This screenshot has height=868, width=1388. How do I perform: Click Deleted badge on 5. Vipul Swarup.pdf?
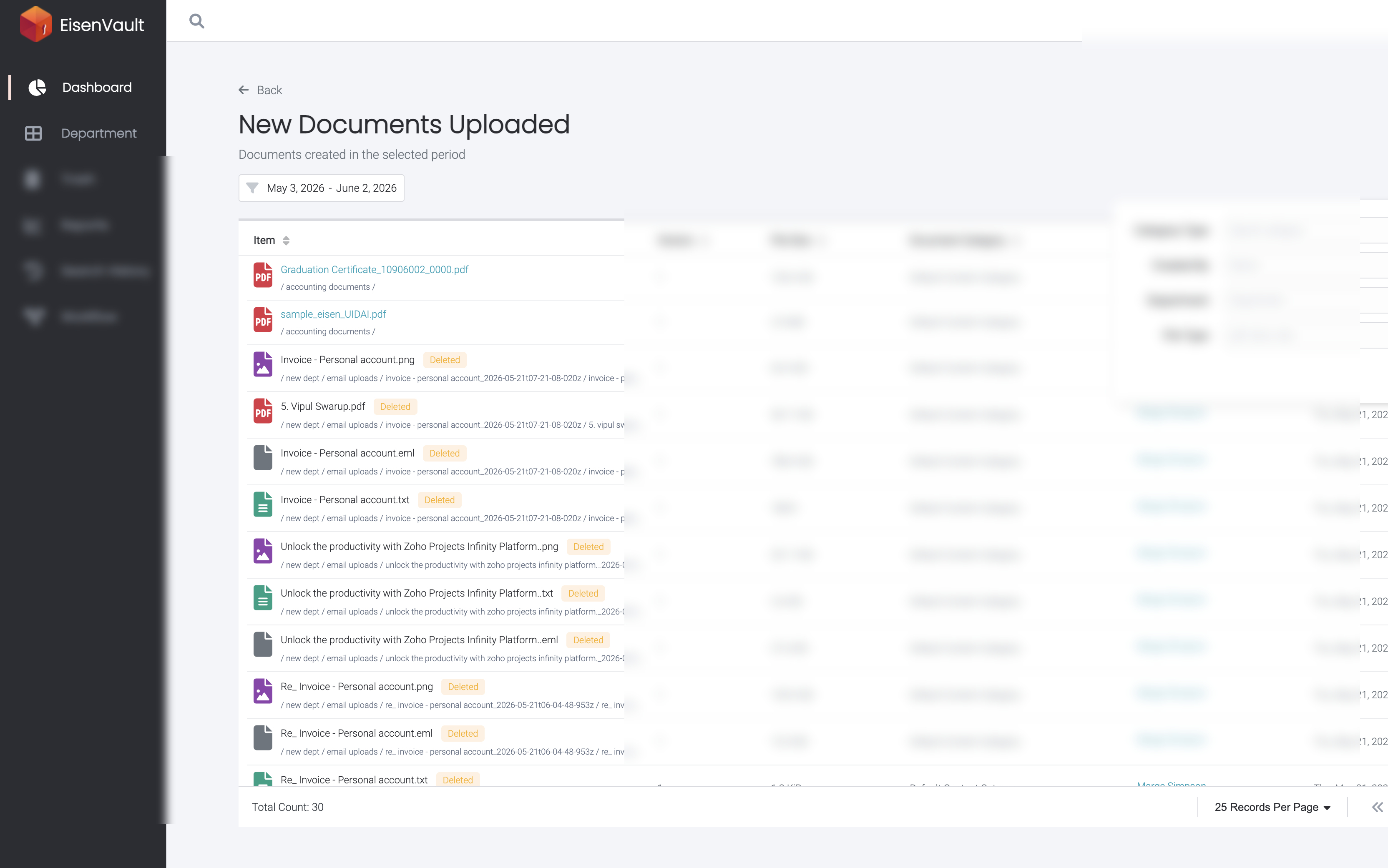(x=395, y=406)
